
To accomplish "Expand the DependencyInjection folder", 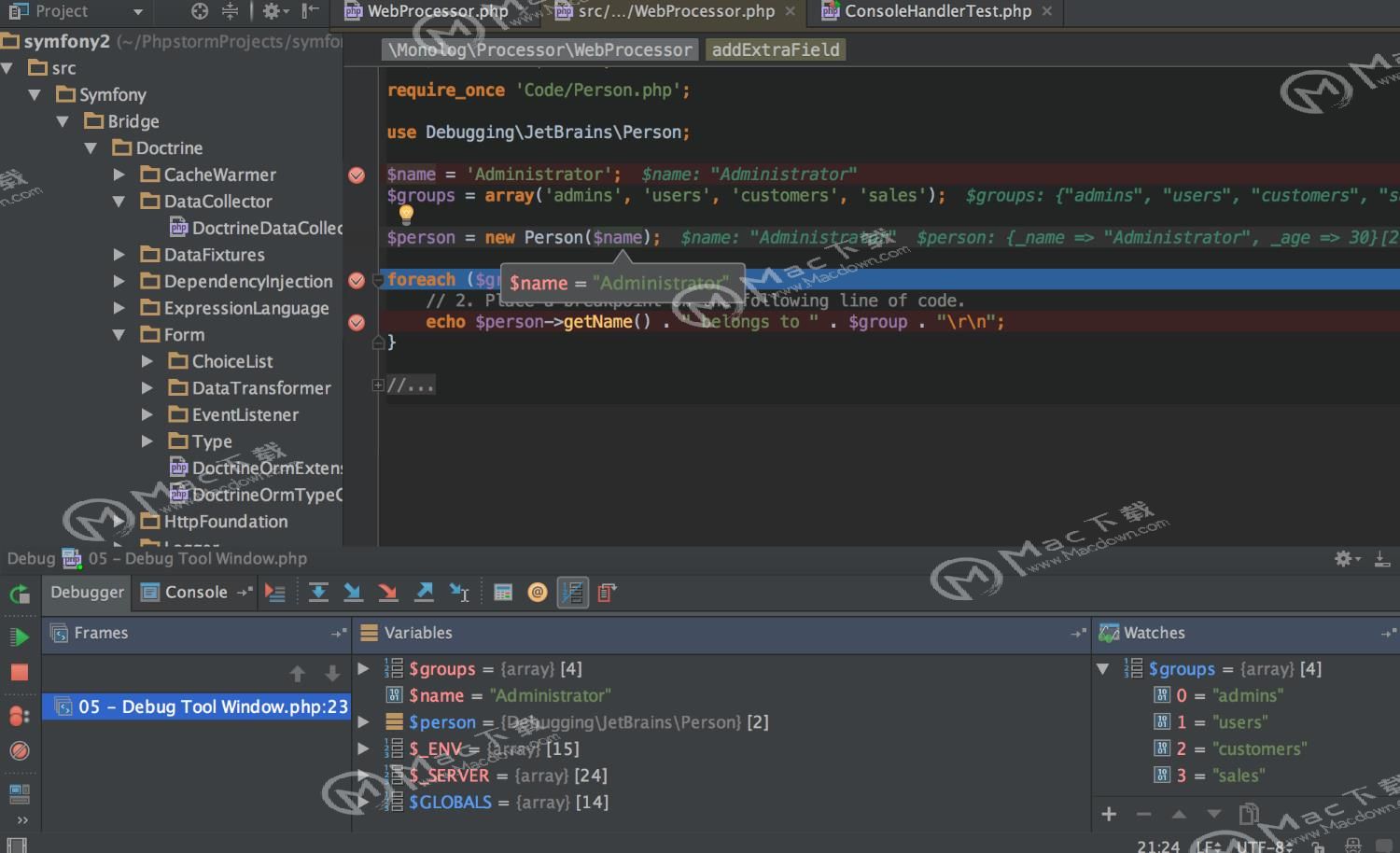I will tap(119, 282).
